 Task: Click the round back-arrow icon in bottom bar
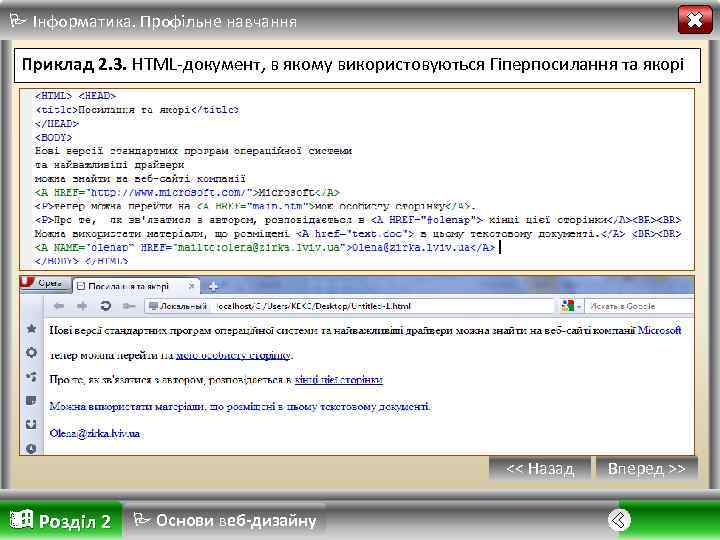[x=619, y=520]
